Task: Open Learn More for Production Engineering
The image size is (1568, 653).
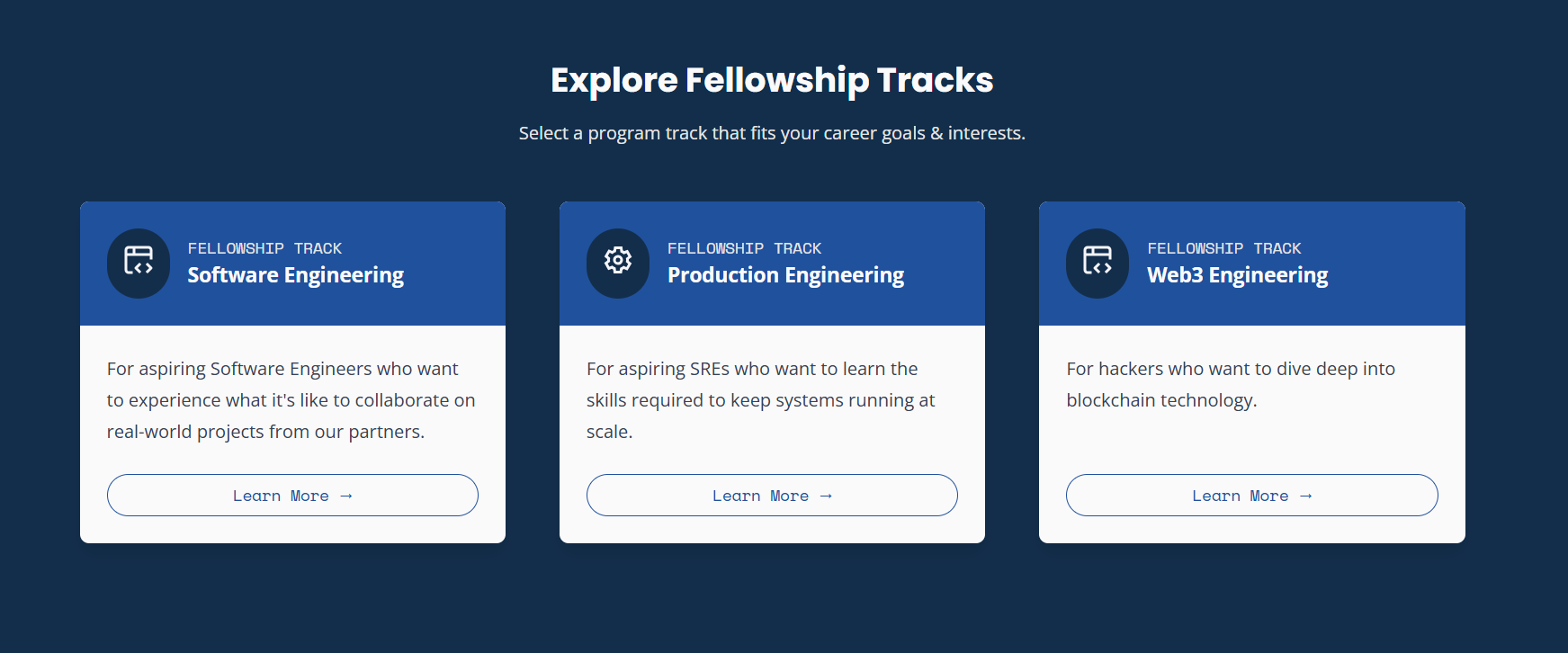Action: [772, 495]
